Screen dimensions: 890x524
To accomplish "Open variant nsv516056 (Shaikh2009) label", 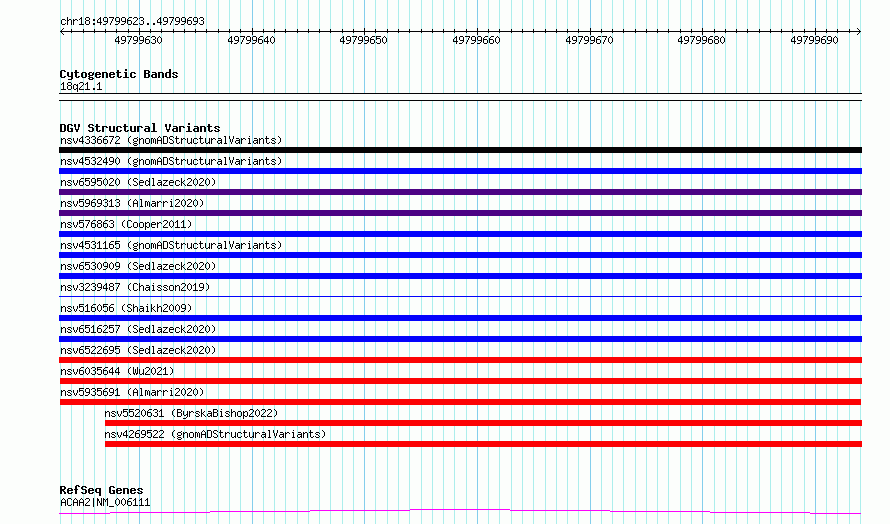I will (126, 308).
